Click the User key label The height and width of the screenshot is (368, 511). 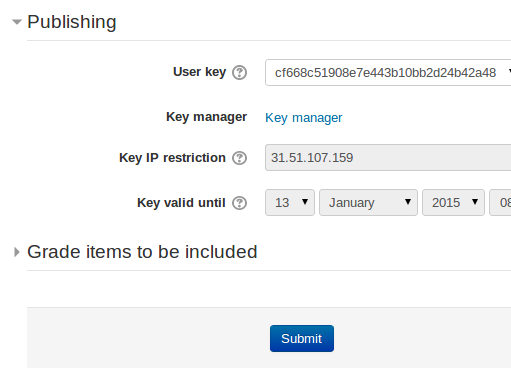point(199,72)
